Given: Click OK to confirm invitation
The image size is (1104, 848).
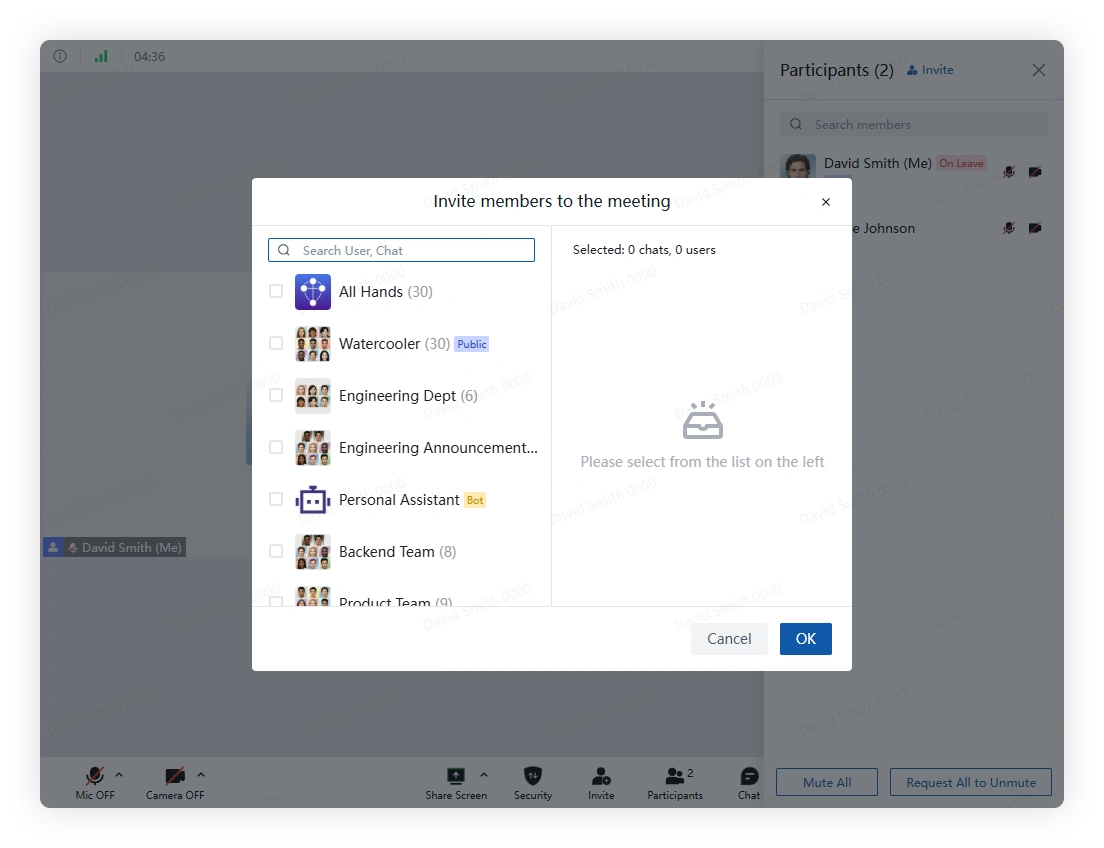Looking at the screenshot, I should tap(805, 639).
